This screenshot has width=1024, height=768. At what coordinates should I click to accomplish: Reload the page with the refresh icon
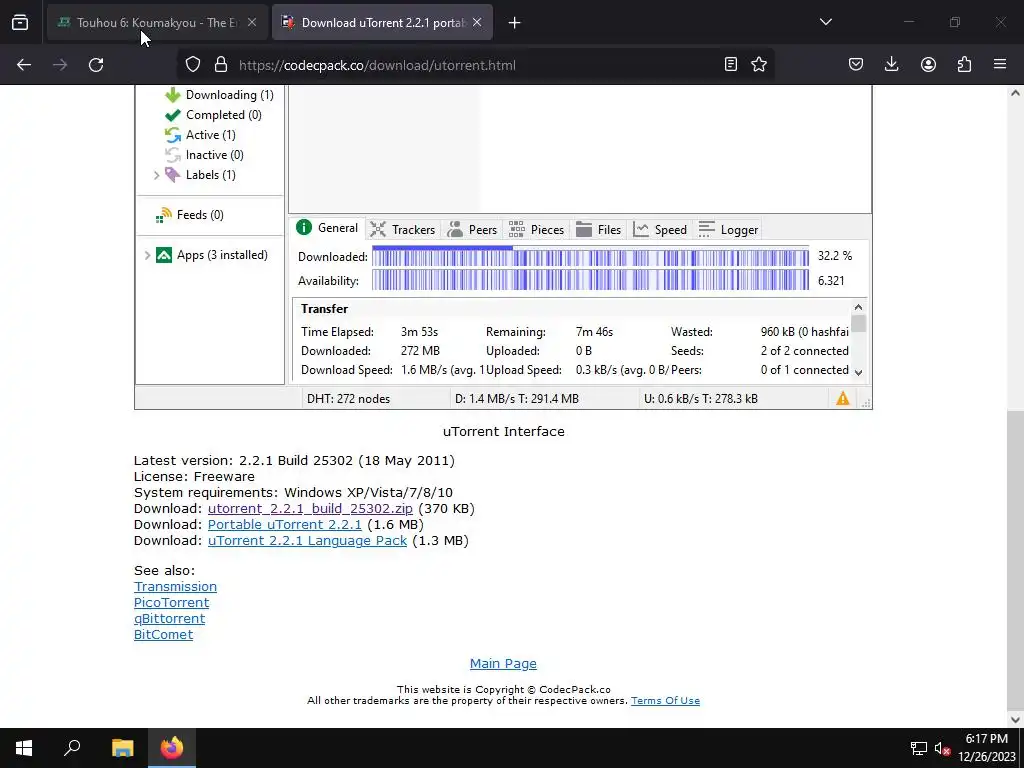coord(96,65)
